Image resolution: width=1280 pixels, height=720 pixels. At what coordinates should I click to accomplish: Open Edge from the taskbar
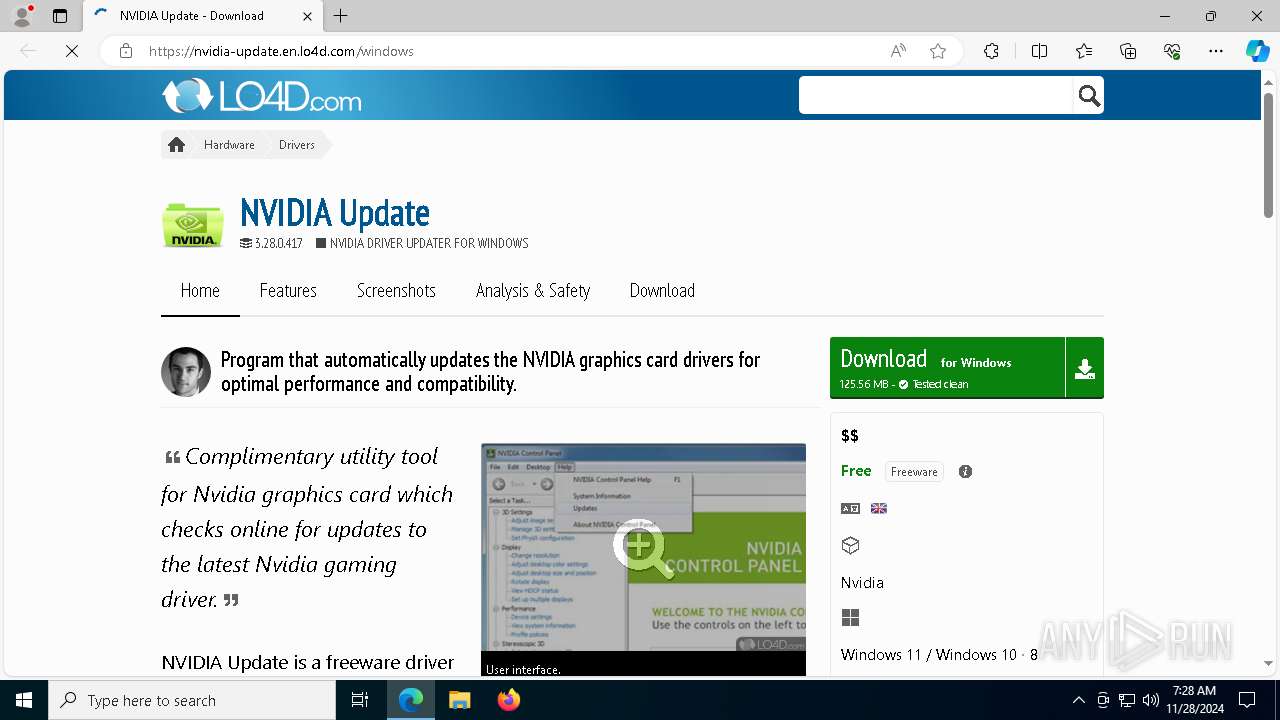411,700
